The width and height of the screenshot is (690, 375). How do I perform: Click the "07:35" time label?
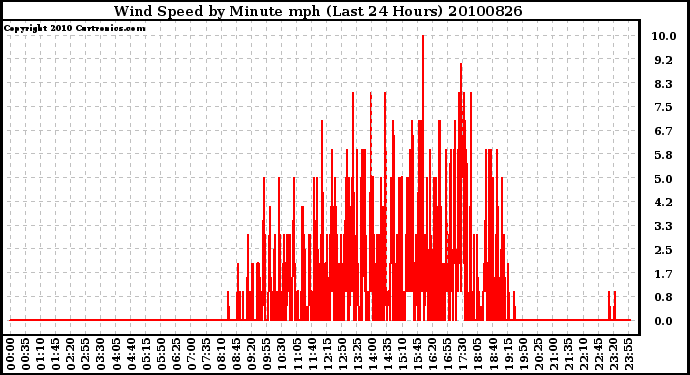coord(206,354)
